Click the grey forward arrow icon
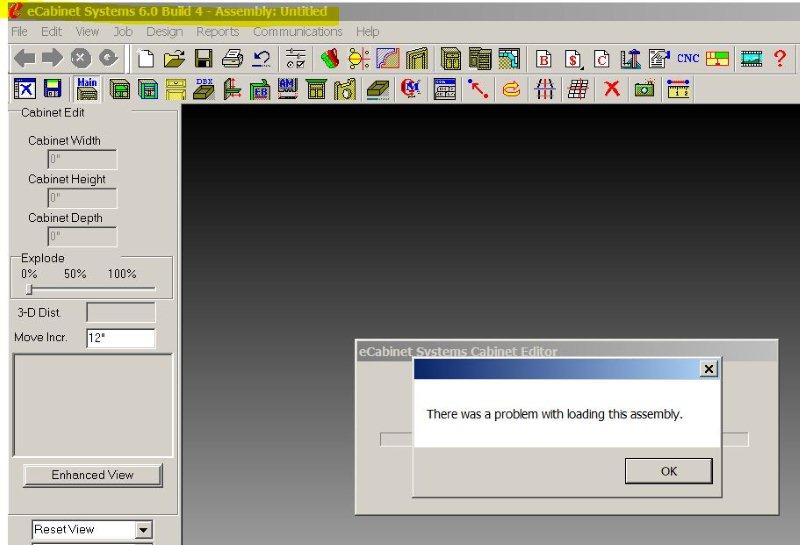800x545 pixels. coord(52,58)
